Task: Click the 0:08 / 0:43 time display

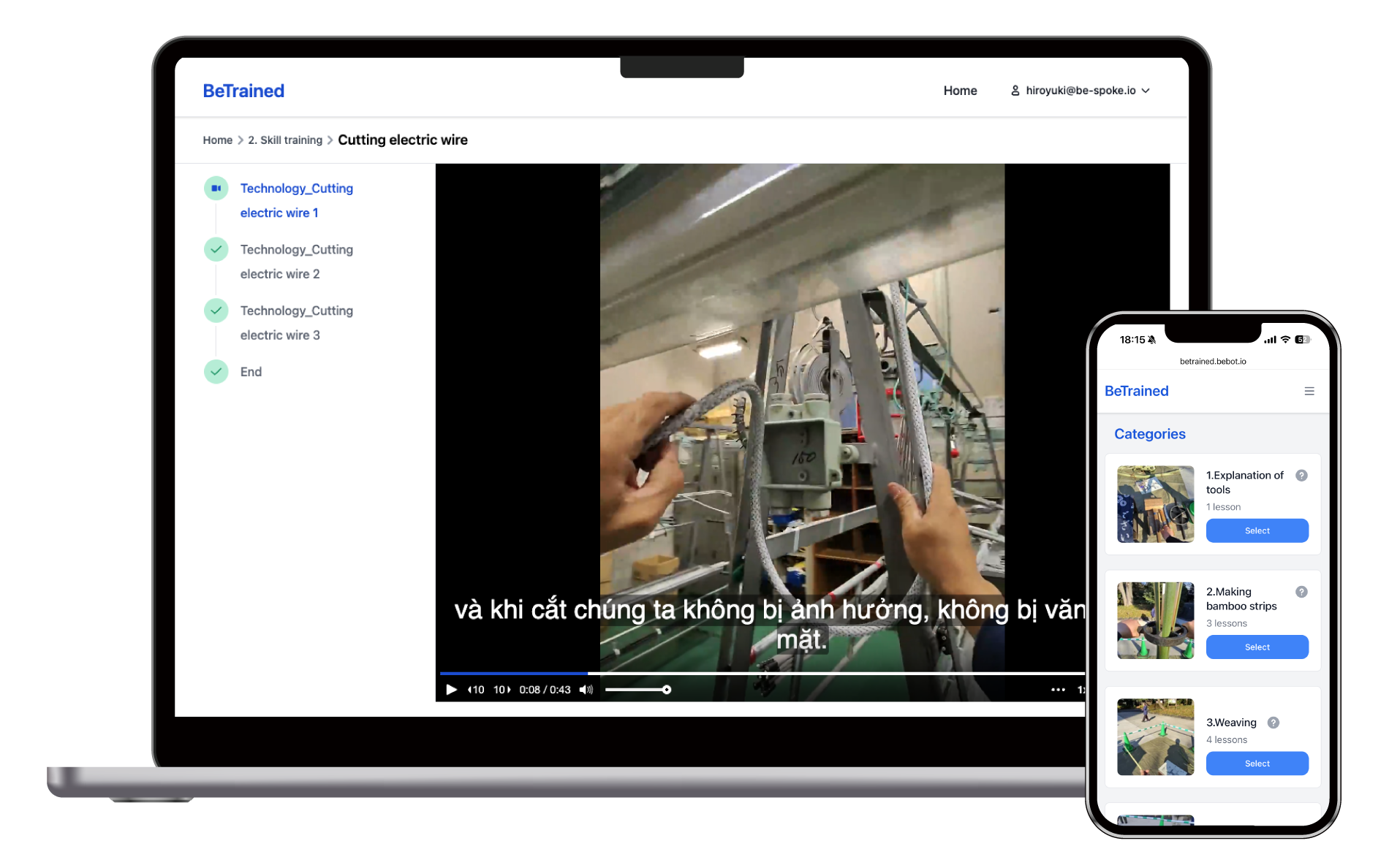Action: point(545,690)
